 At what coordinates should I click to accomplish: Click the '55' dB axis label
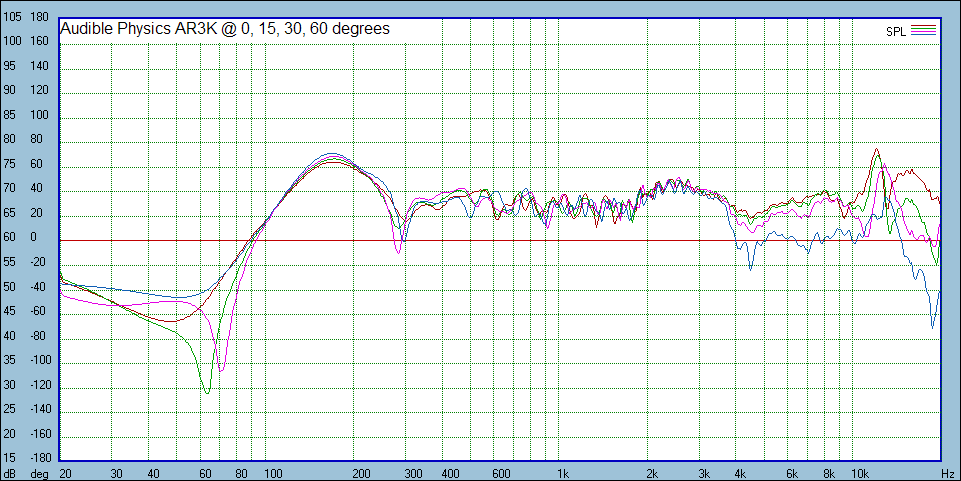coord(10,262)
